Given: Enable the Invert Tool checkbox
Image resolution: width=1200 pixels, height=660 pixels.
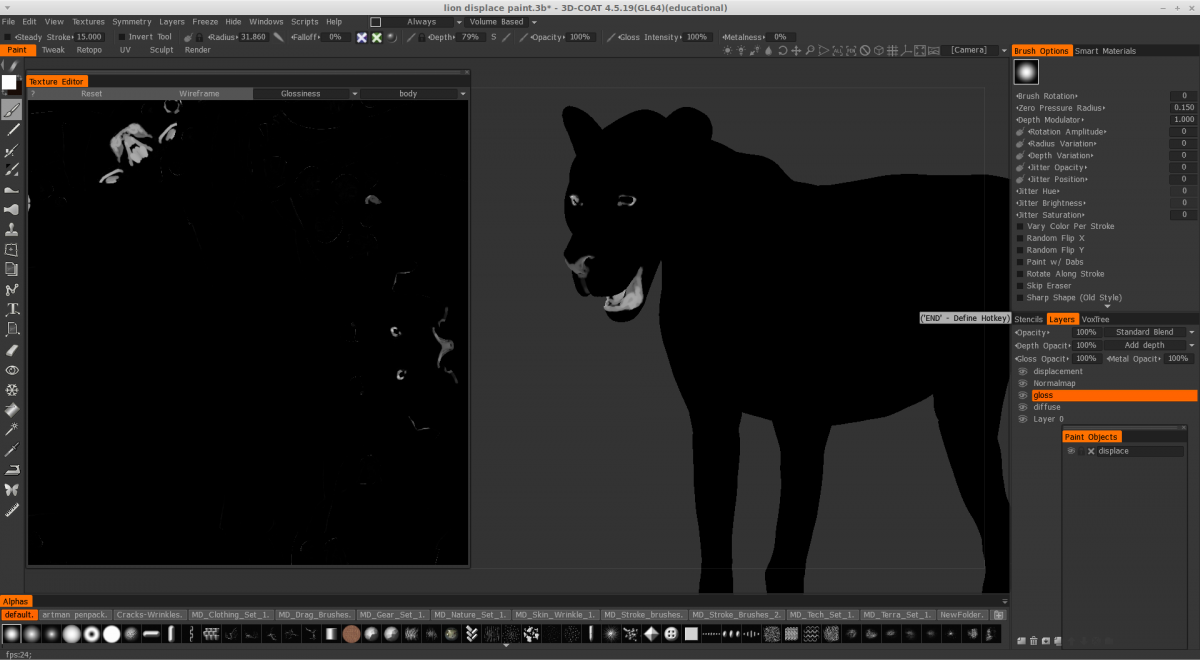Looking at the screenshot, I should pyautogui.click(x=121, y=37).
